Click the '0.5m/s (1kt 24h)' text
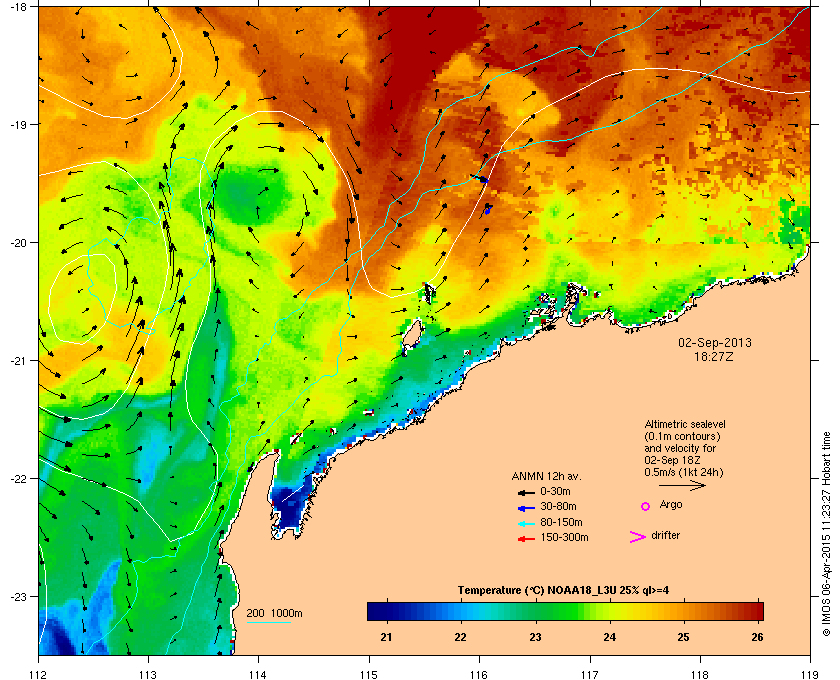 pos(684,473)
